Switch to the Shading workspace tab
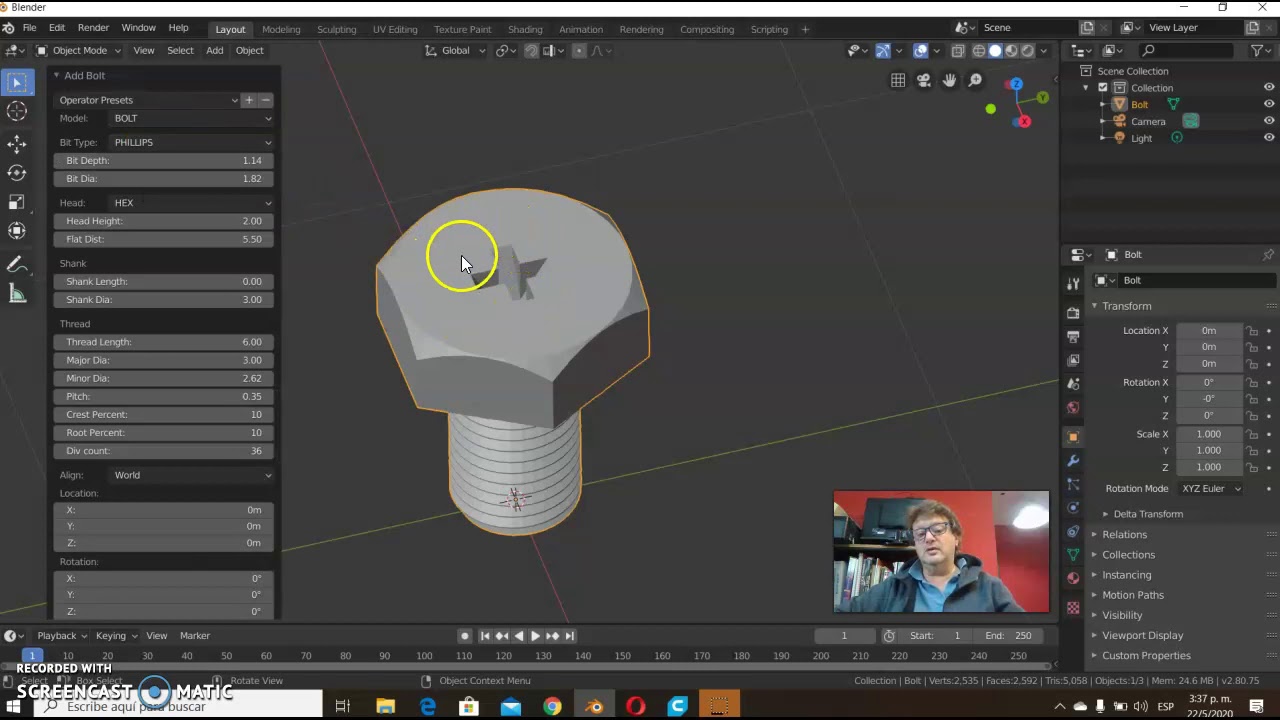 coord(525,29)
